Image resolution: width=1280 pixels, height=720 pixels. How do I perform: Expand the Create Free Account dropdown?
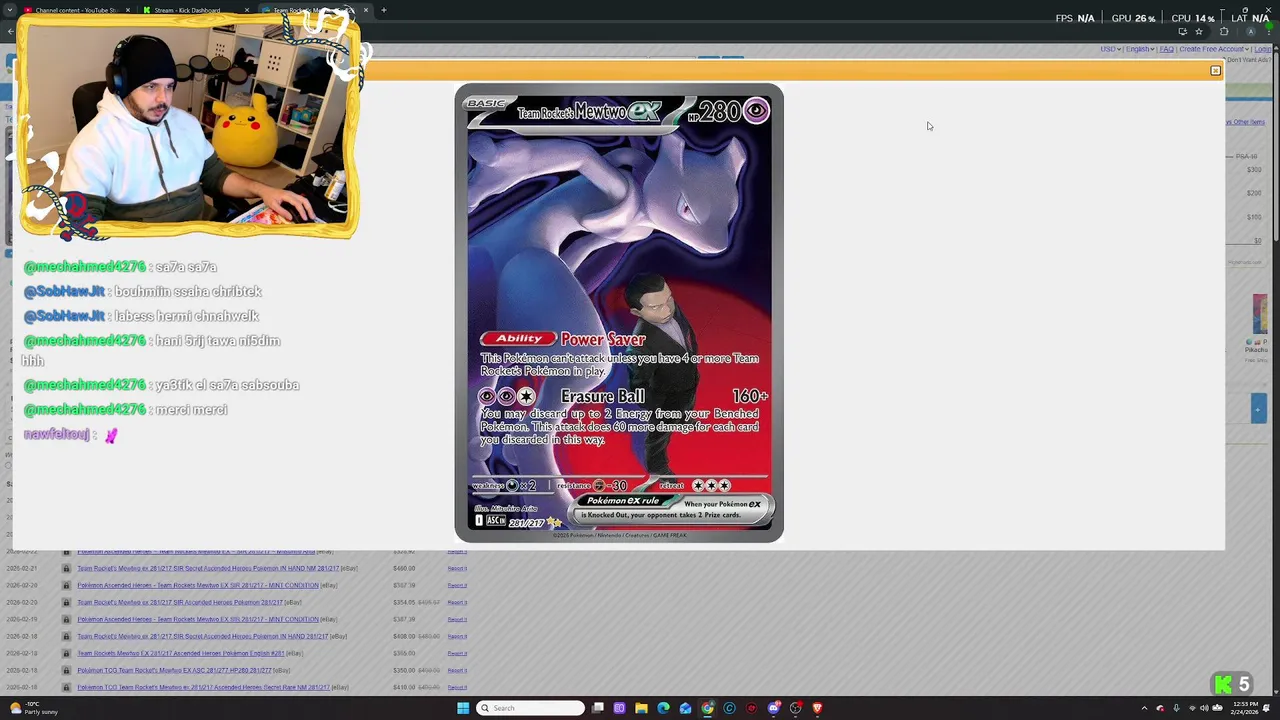click(x=1214, y=49)
